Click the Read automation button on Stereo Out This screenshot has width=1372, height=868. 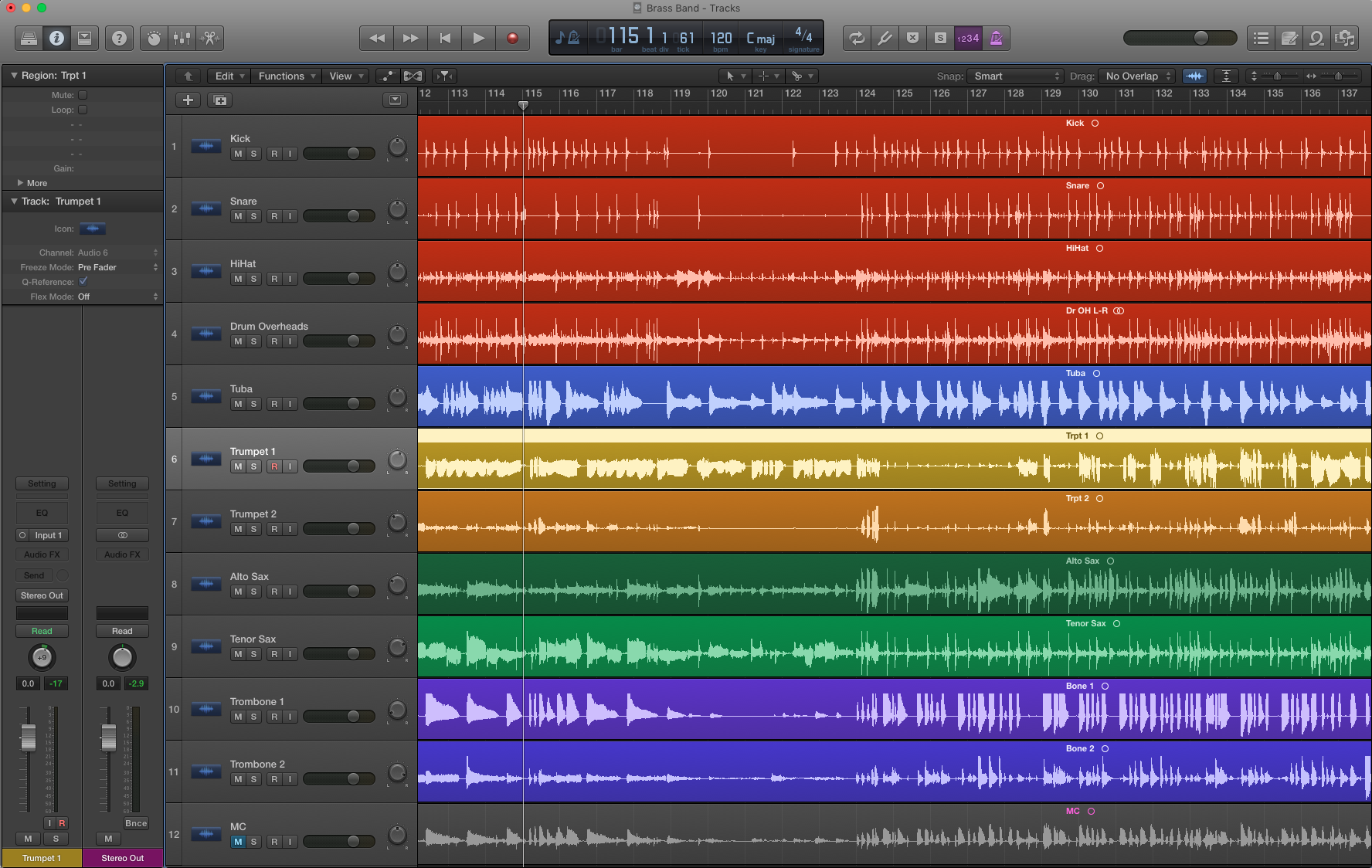pyautogui.click(x=122, y=631)
